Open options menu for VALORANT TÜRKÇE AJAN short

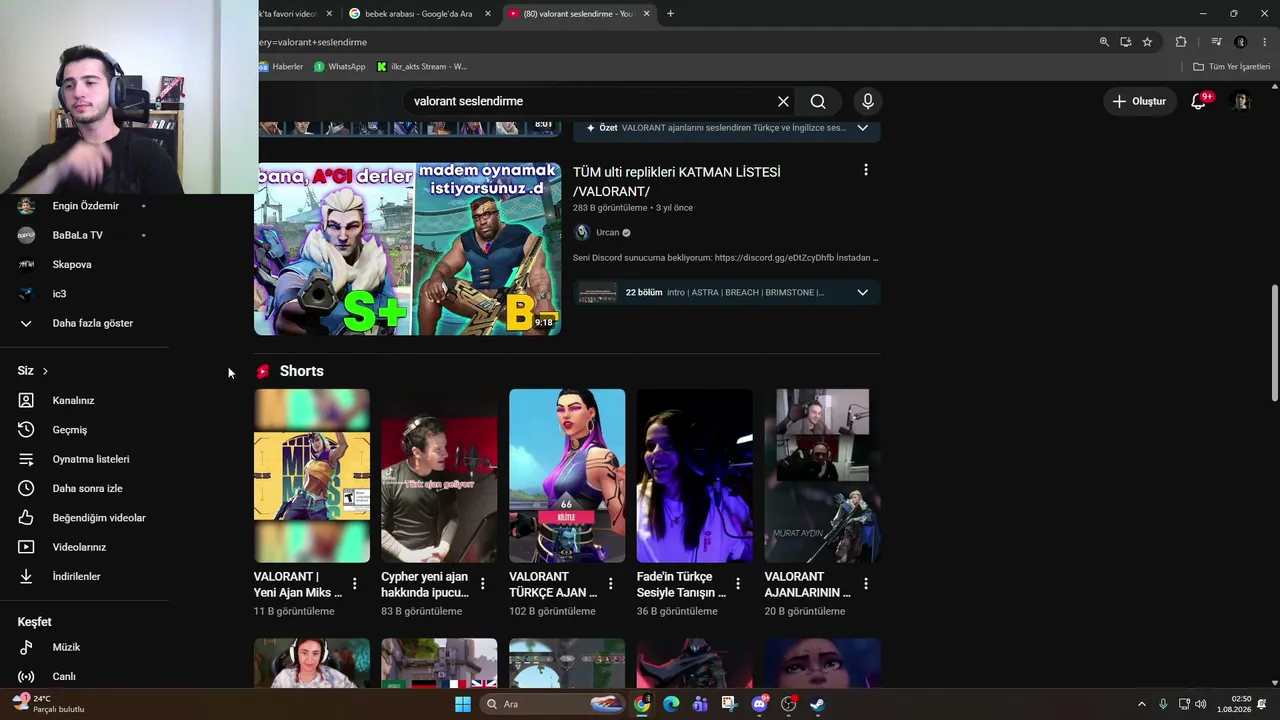point(611,584)
